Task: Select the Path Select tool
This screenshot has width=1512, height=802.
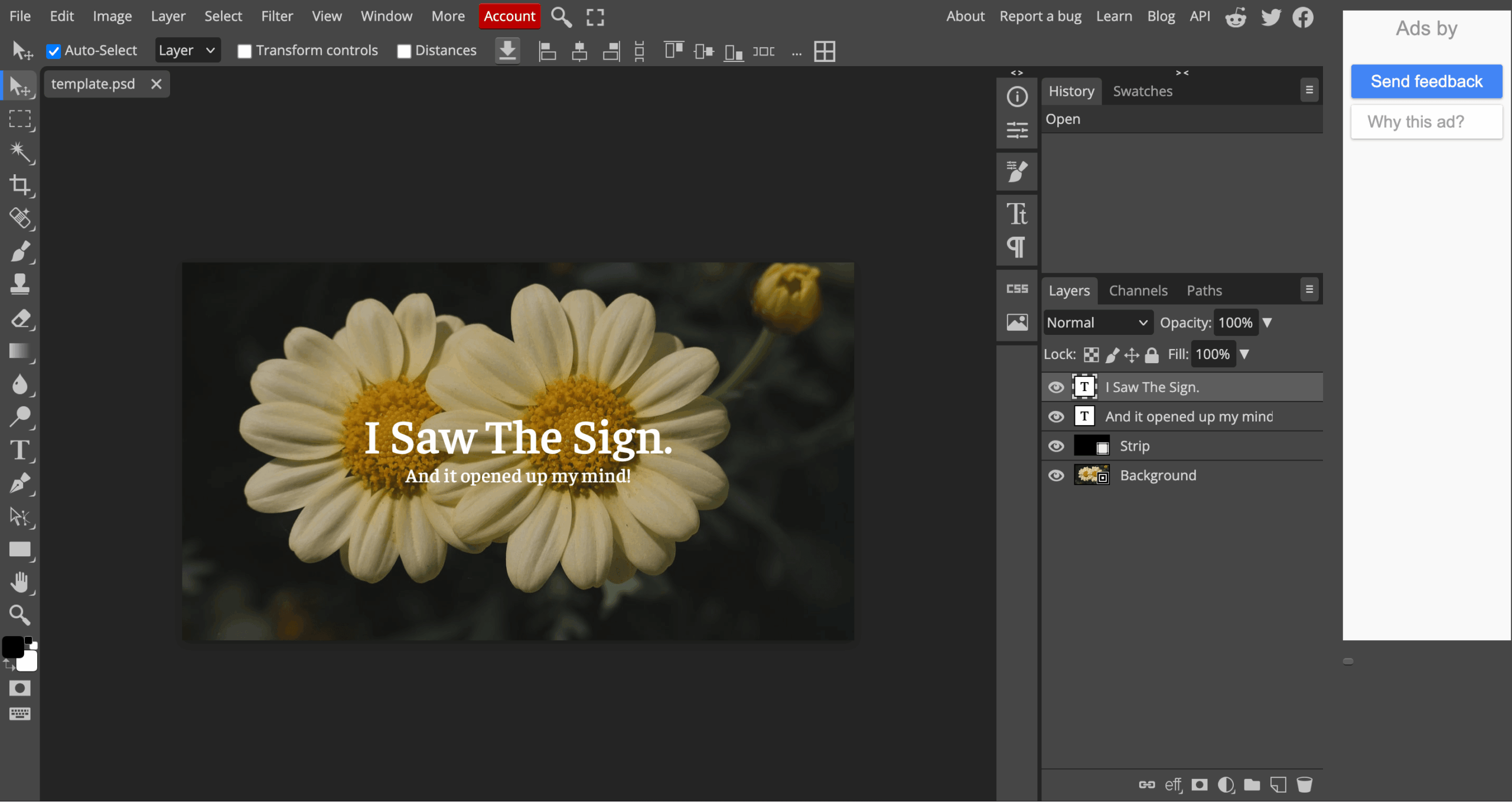Action: pyautogui.click(x=20, y=517)
